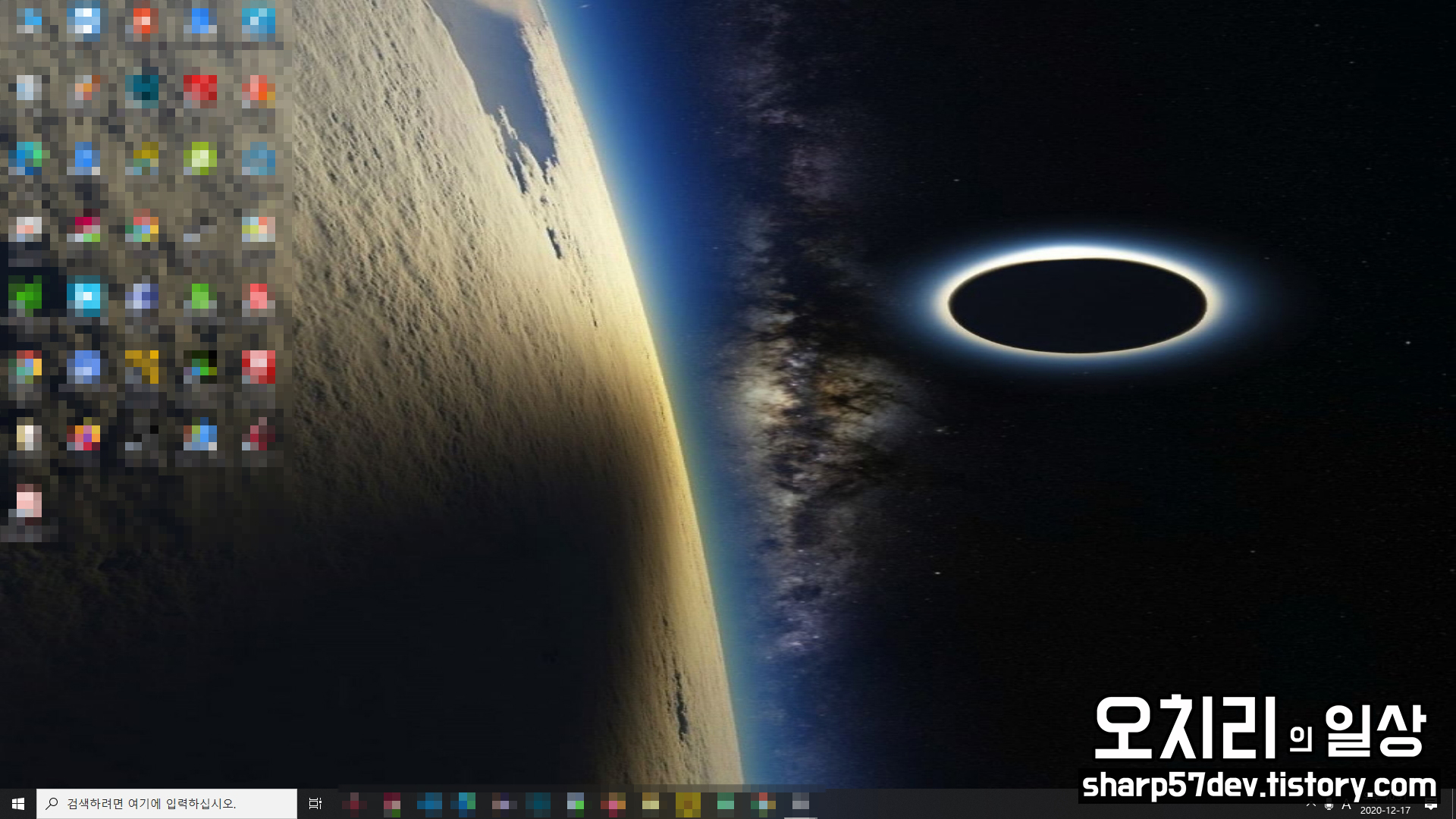1456x819 pixels.
Task: Expand the hidden system tray icons chevron
Action: (1311, 805)
